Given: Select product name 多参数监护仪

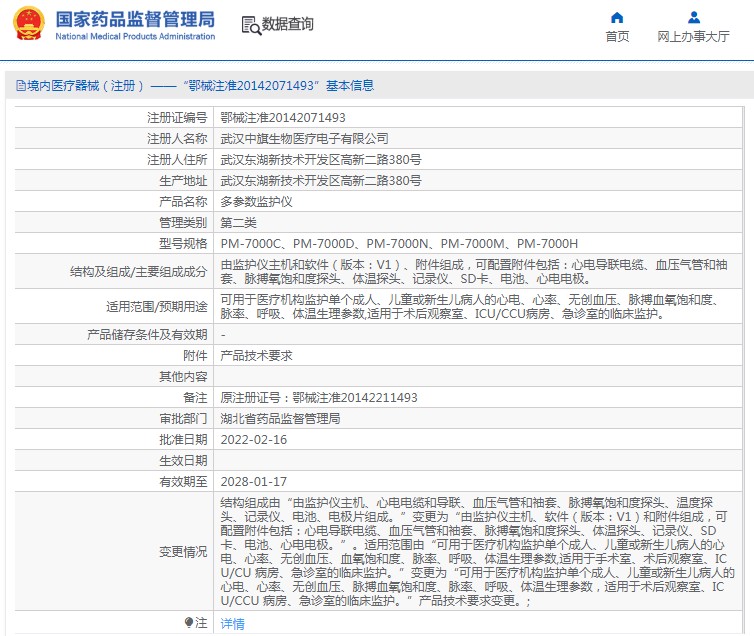Looking at the screenshot, I should click(256, 202).
